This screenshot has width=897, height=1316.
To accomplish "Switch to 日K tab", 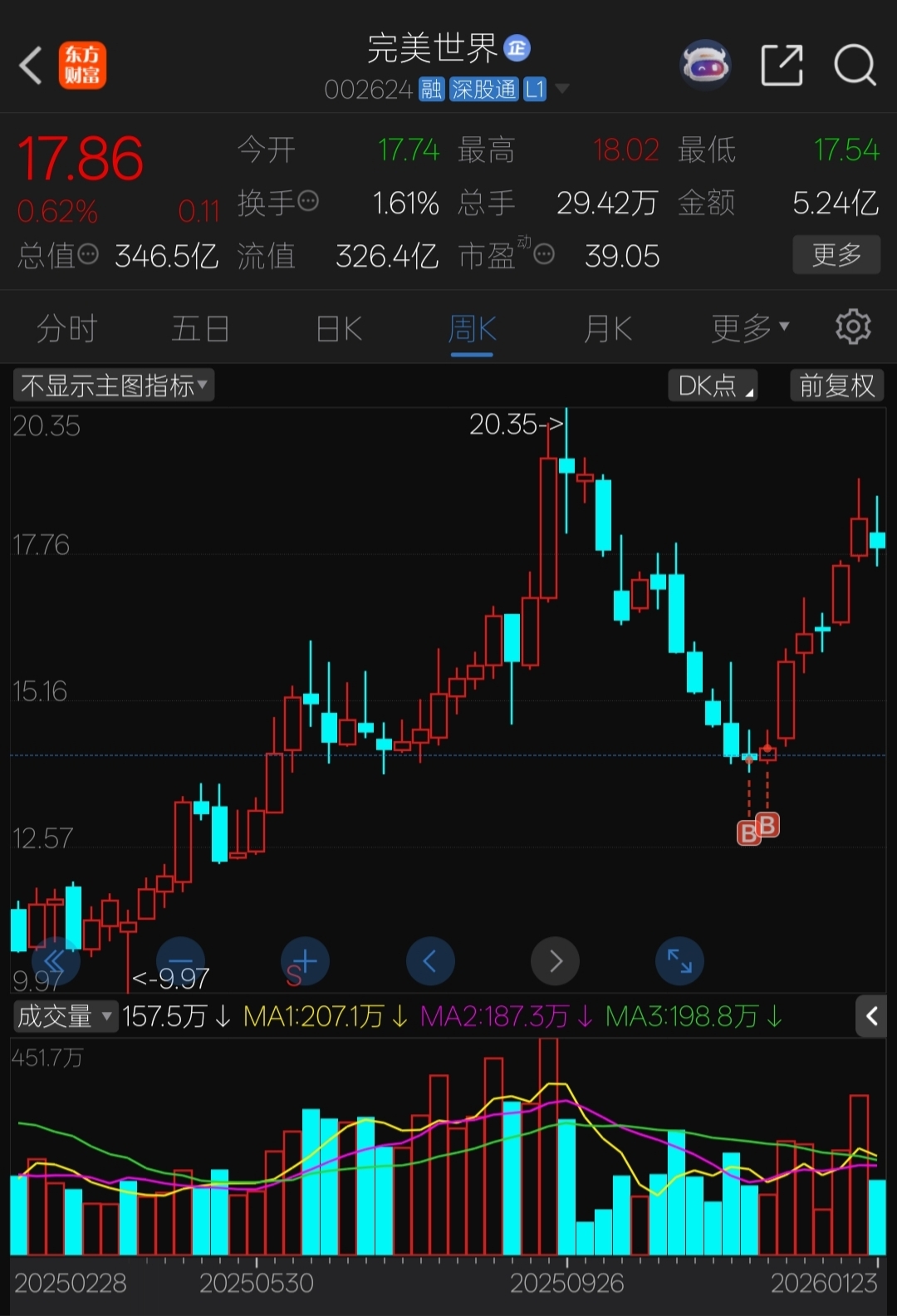I will tap(339, 329).
